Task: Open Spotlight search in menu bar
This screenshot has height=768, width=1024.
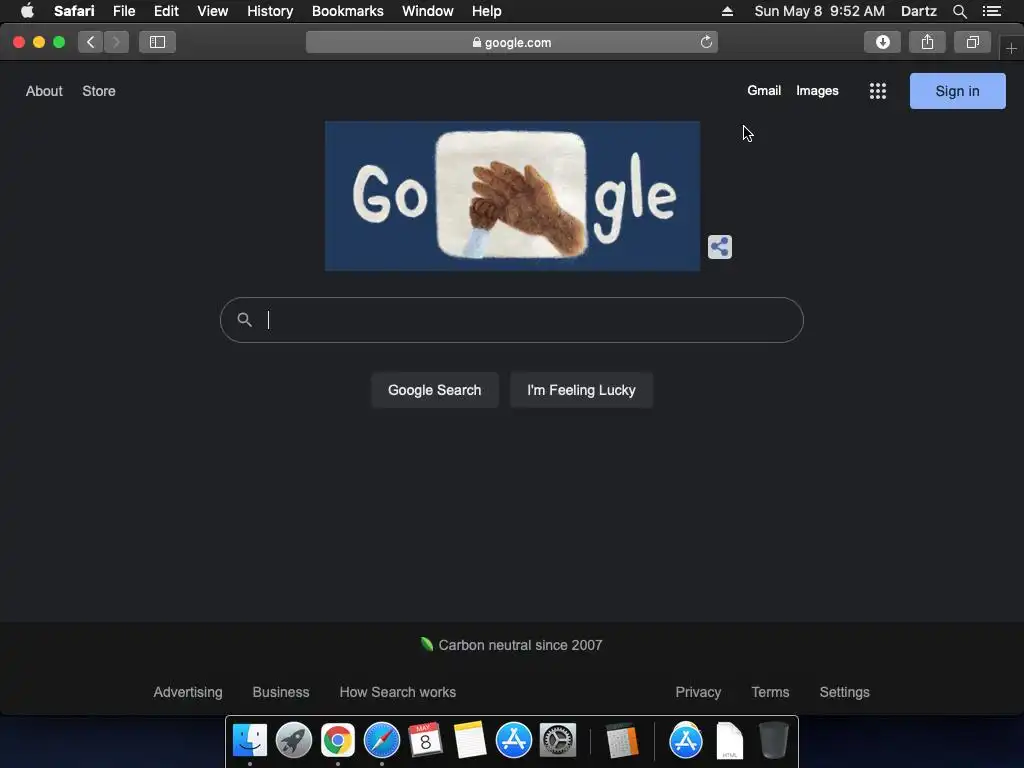Action: (x=959, y=11)
